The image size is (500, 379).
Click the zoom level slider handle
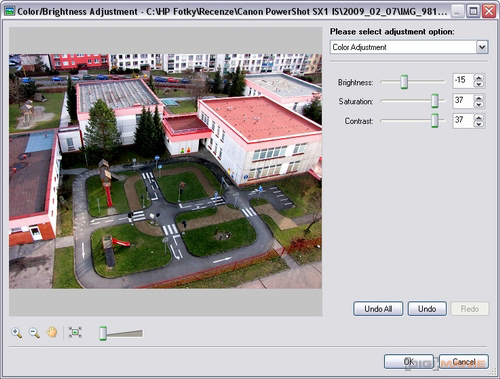click(x=103, y=333)
